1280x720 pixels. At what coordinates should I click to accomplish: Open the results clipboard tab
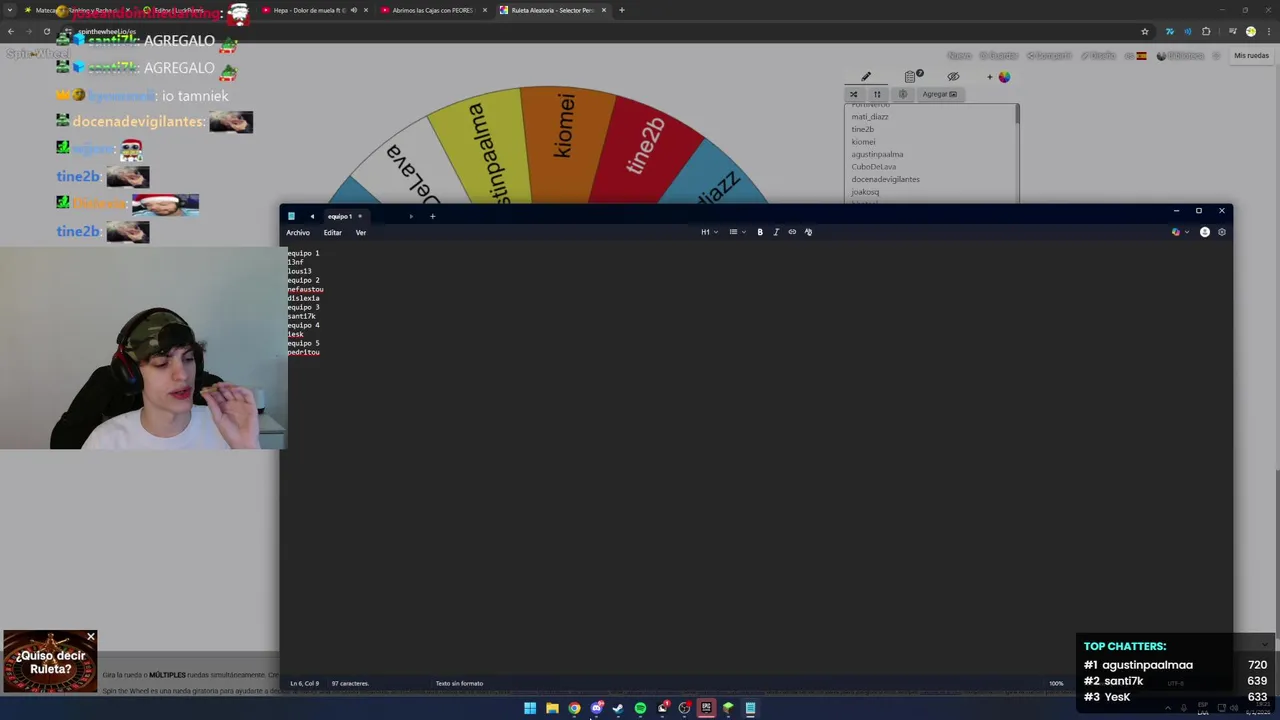(912, 77)
